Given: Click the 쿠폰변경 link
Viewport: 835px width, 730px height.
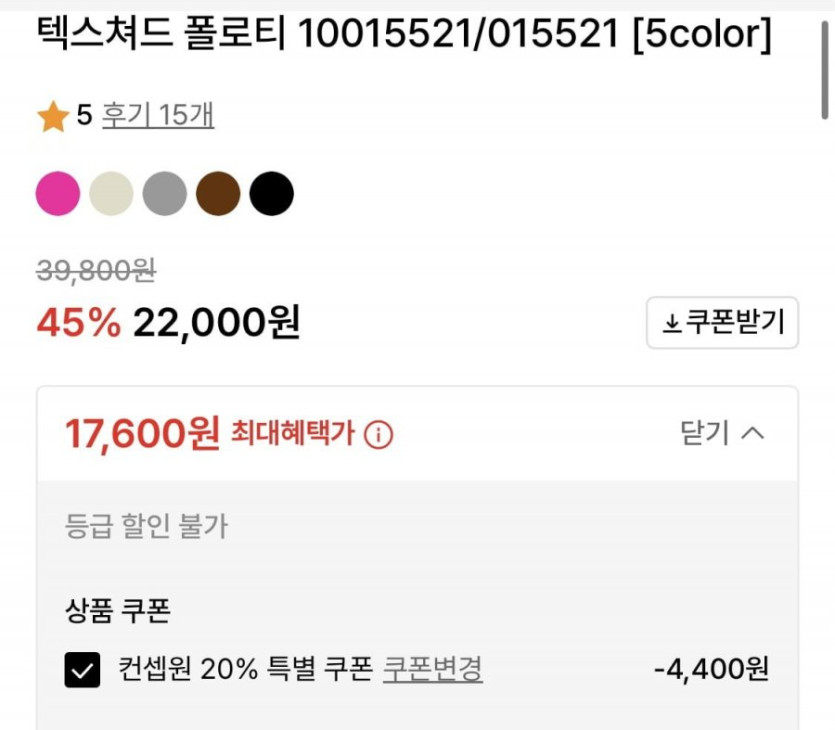Looking at the screenshot, I should pos(433,668).
